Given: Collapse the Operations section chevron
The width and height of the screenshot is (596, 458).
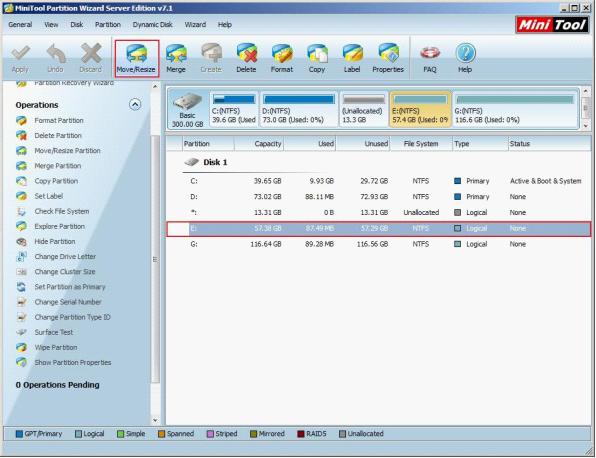Looking at the screenshot, I should [135, 105].
